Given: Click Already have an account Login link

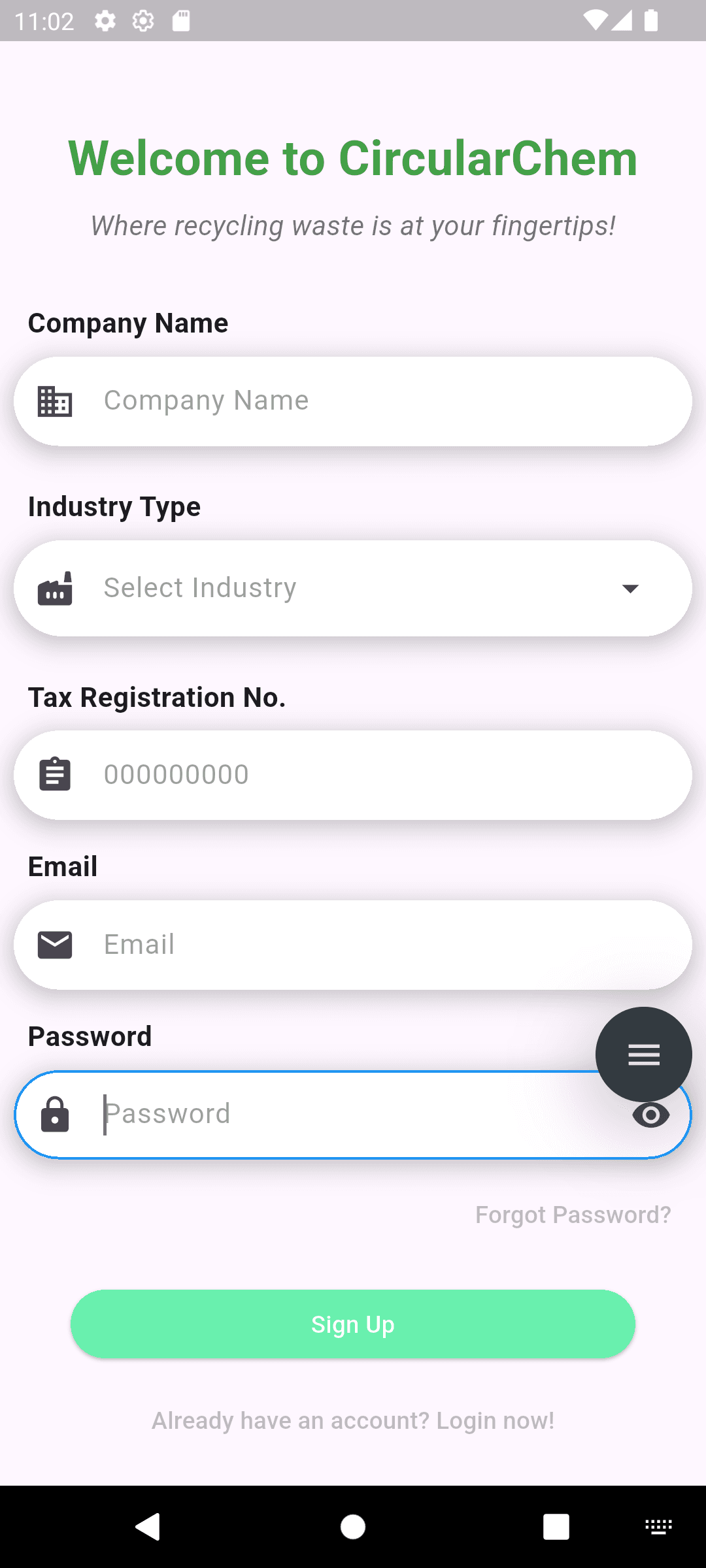Looking at the screenshot, I should click(353, 1421).
